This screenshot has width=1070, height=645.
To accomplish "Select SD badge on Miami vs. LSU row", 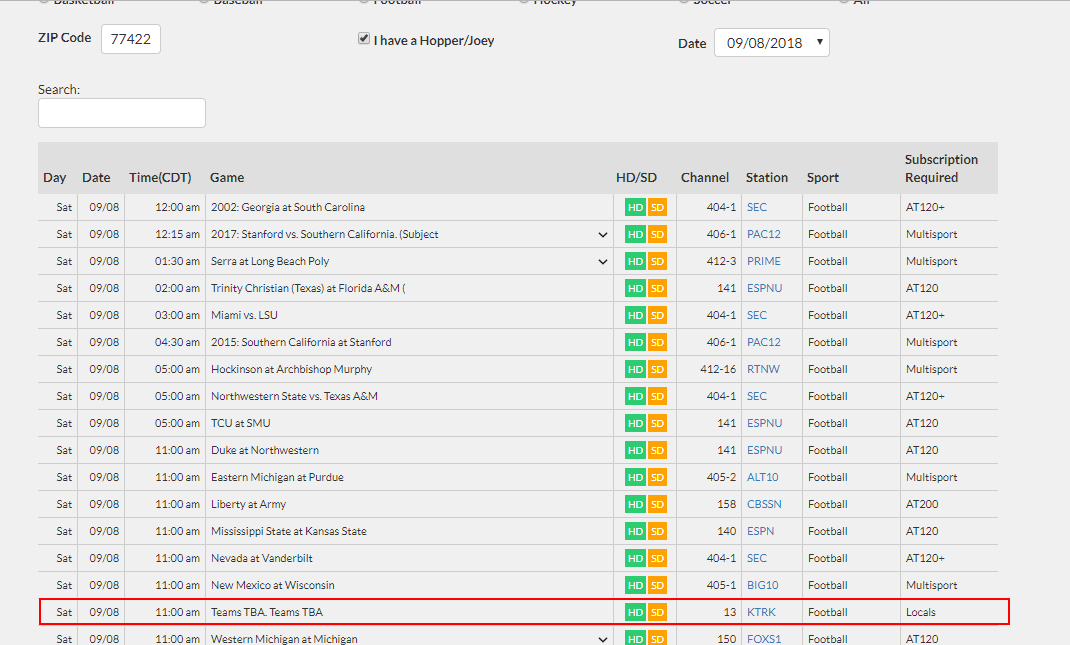I will pyautogui.click(x=657, y=315).
